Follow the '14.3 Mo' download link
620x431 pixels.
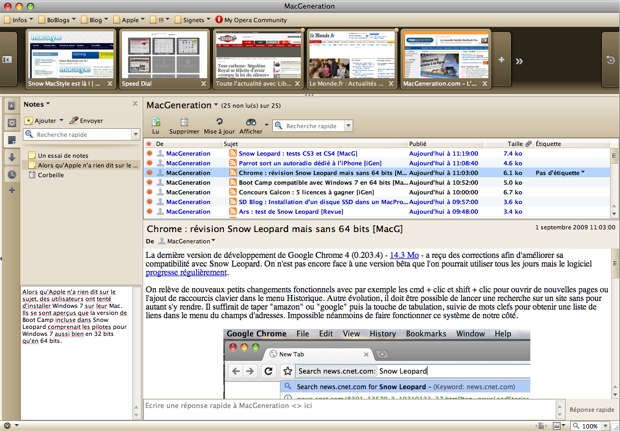[404, 255]
